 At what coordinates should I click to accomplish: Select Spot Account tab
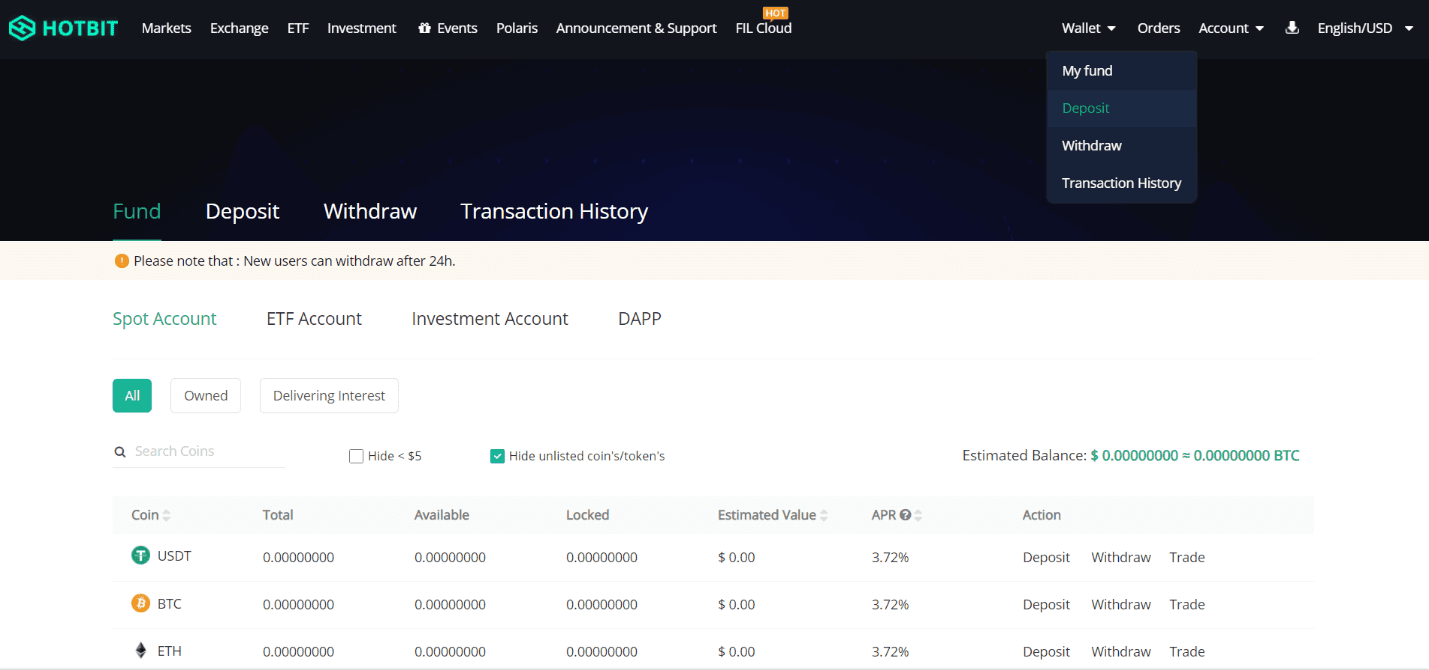pos(165,319)
